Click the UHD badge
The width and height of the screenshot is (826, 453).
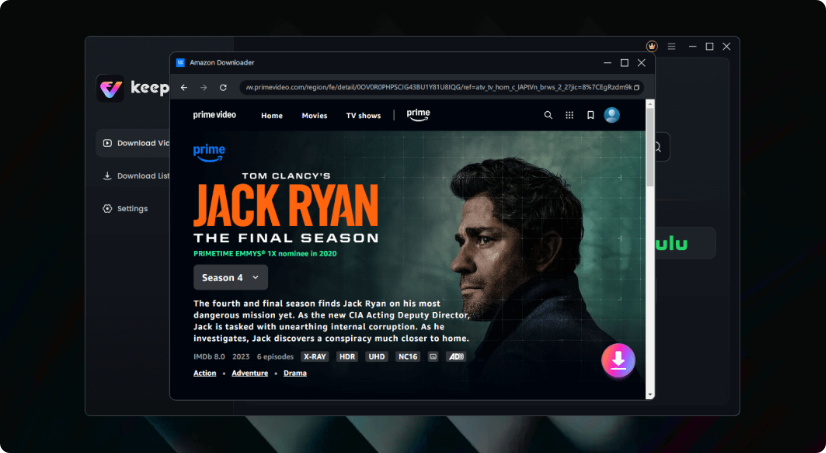pos(377,357)
